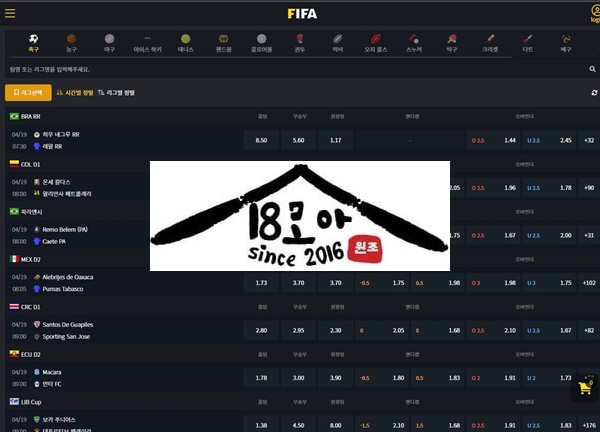Pick over 2.5 odds 1.44

point(493,140)
